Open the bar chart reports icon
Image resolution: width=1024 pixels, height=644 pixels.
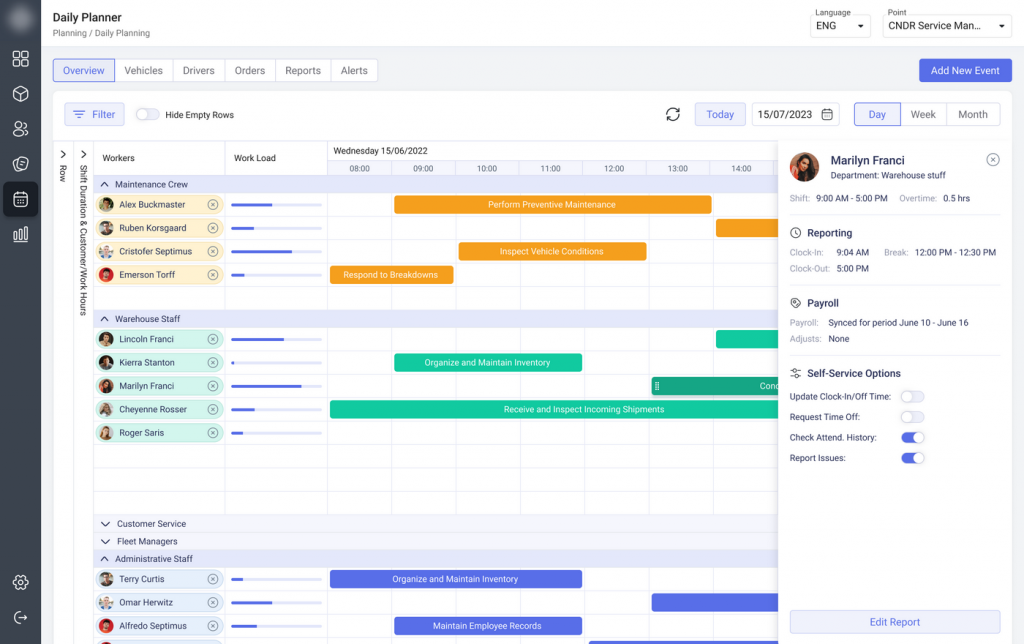[x=20, y=234]
